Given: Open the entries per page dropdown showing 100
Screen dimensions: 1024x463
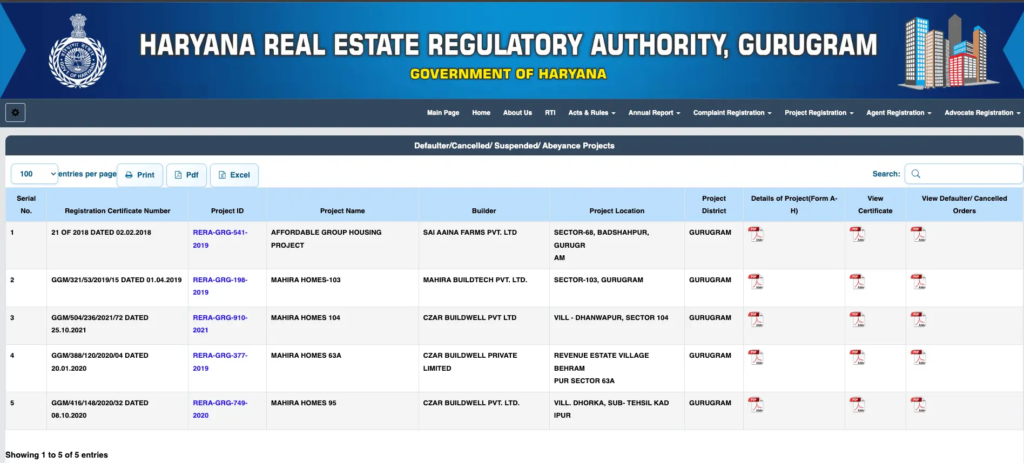Looking at the screenshot, I should [x=34, y=174].
